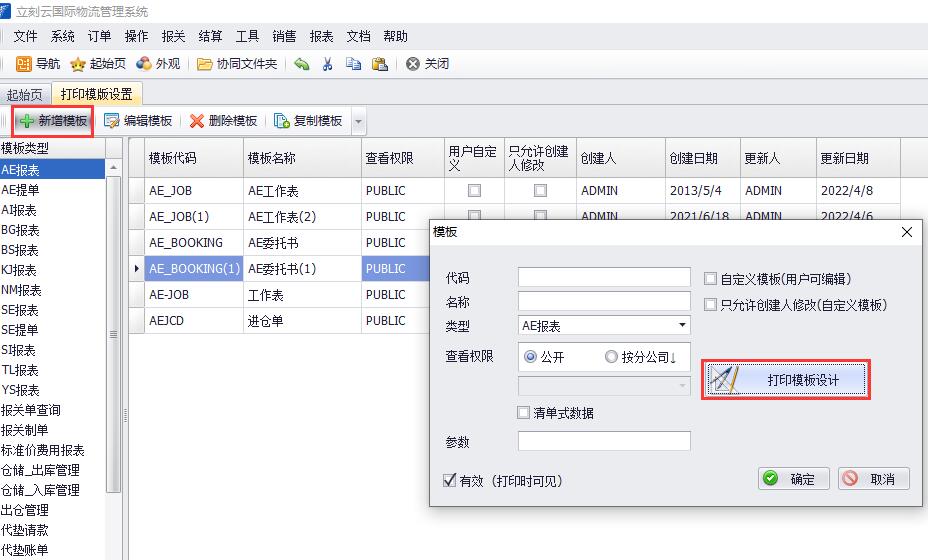
Task: Click 外观 appearance toolbar icon
Action: (158, 64)
